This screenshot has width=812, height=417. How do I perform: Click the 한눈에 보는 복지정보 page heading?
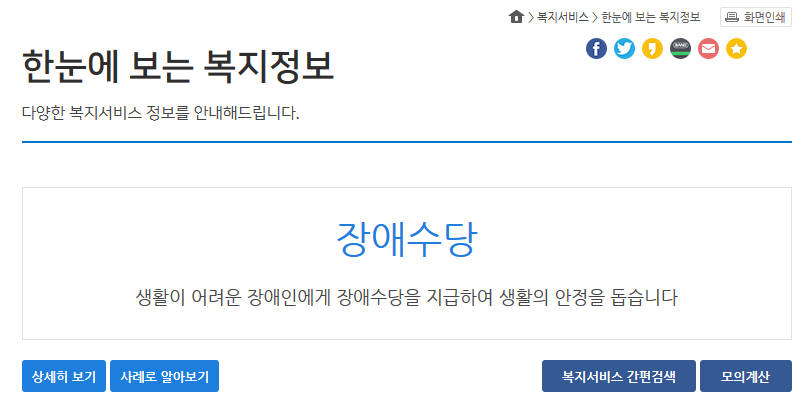178,66
